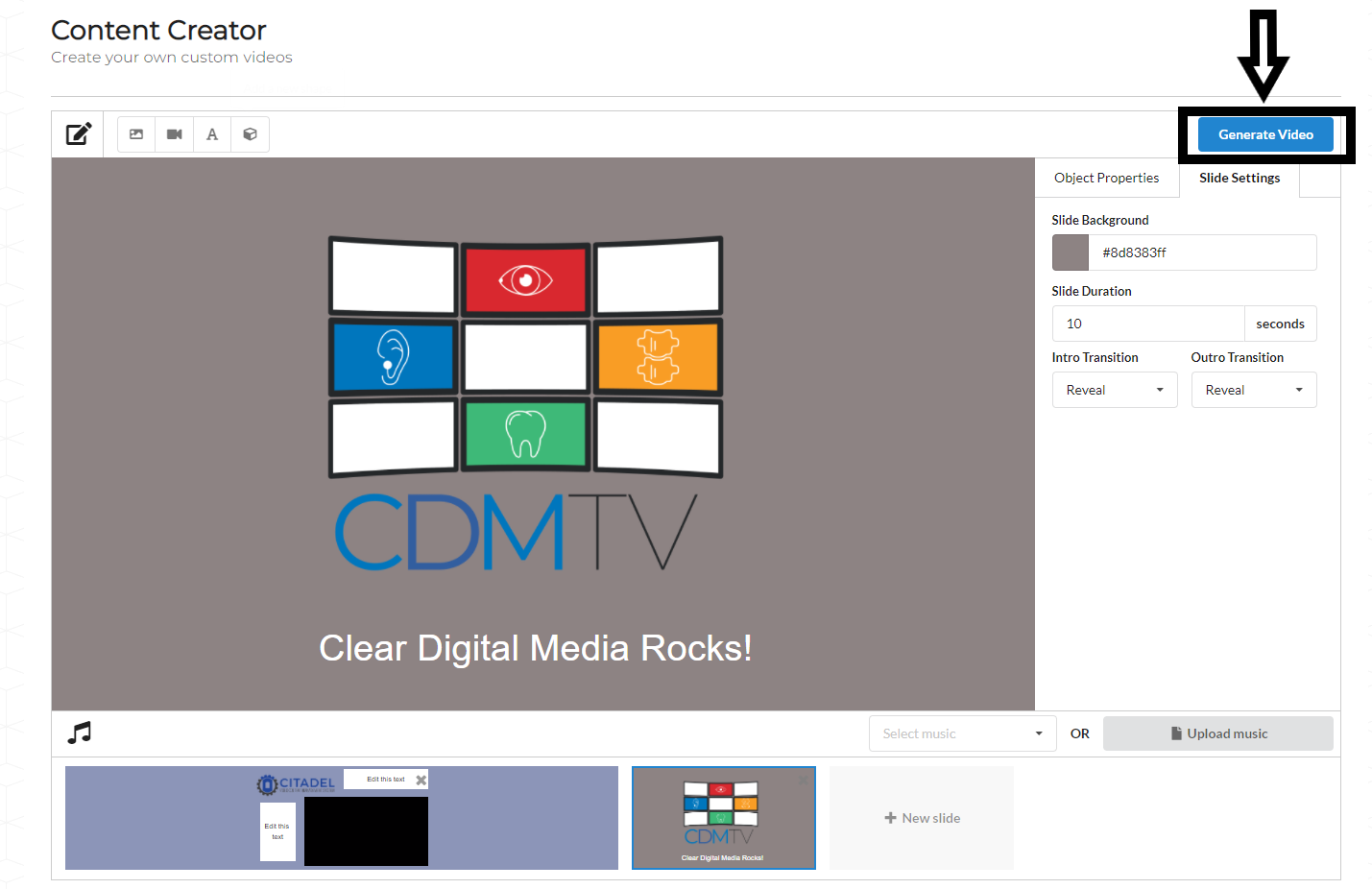The height and width of the screenshot is (889, 1372).
Task: Add a New slide
Action: tap(922, 818)
